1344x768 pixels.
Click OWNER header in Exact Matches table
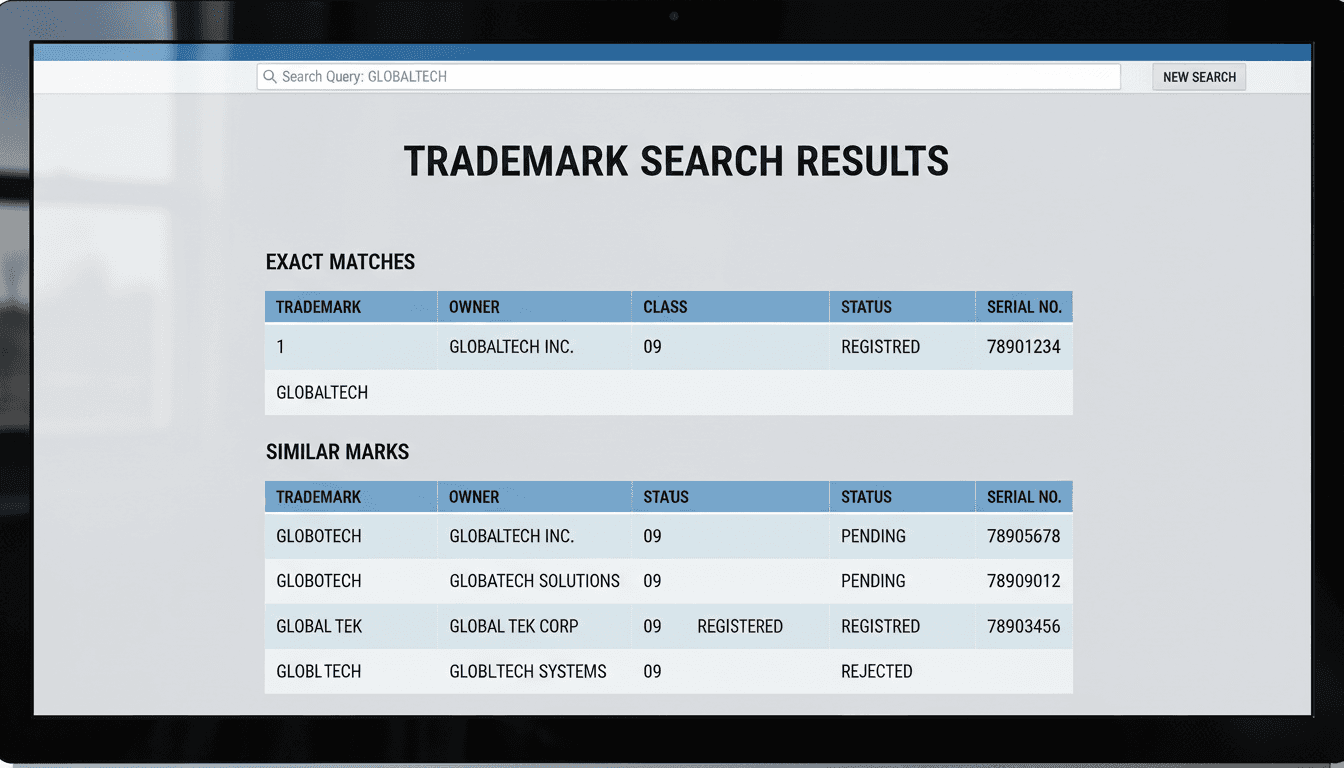tap(474, 307)
